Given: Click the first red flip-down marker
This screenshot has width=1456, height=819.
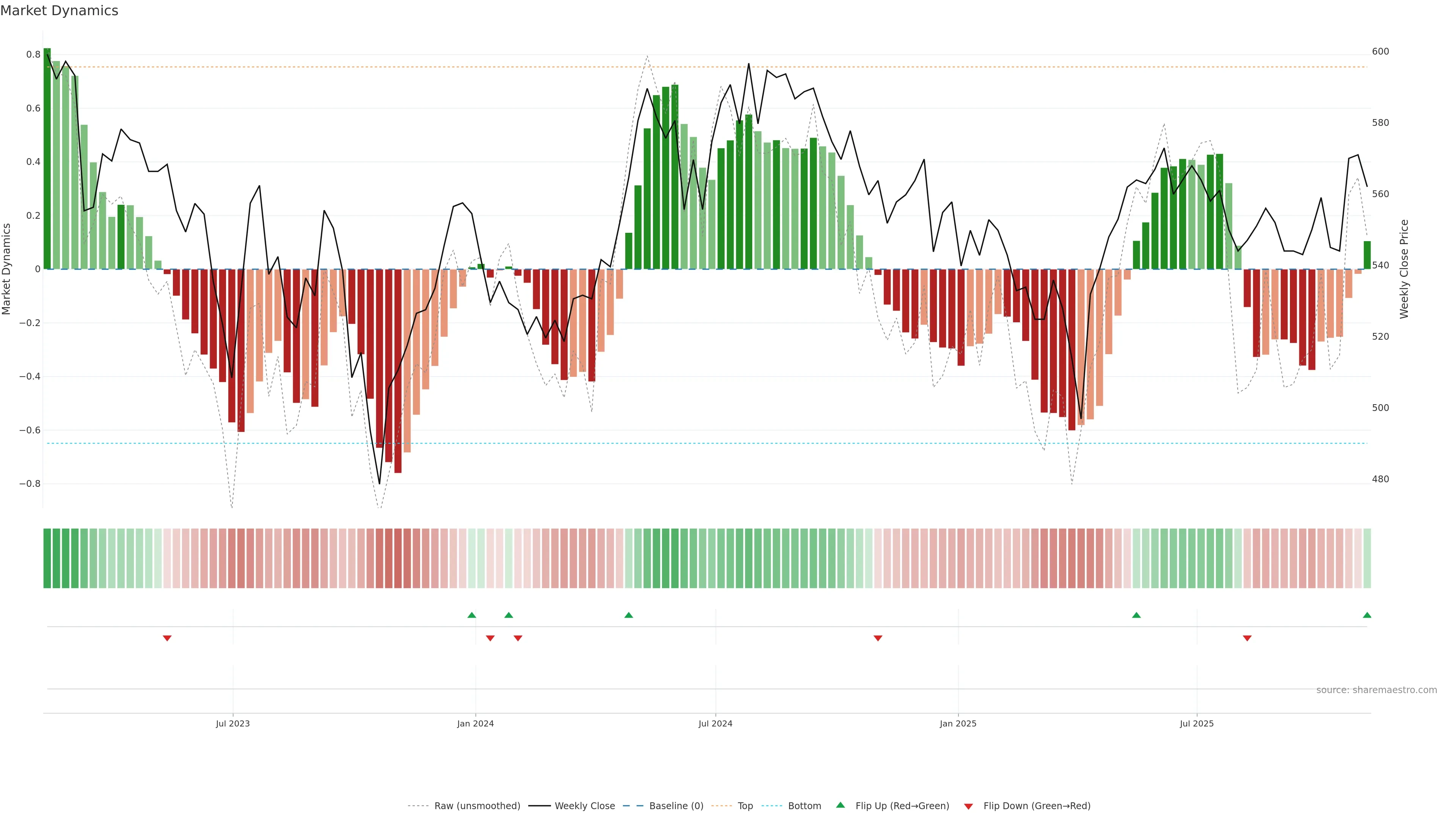Looking at the screenshot, I should 167,638.
